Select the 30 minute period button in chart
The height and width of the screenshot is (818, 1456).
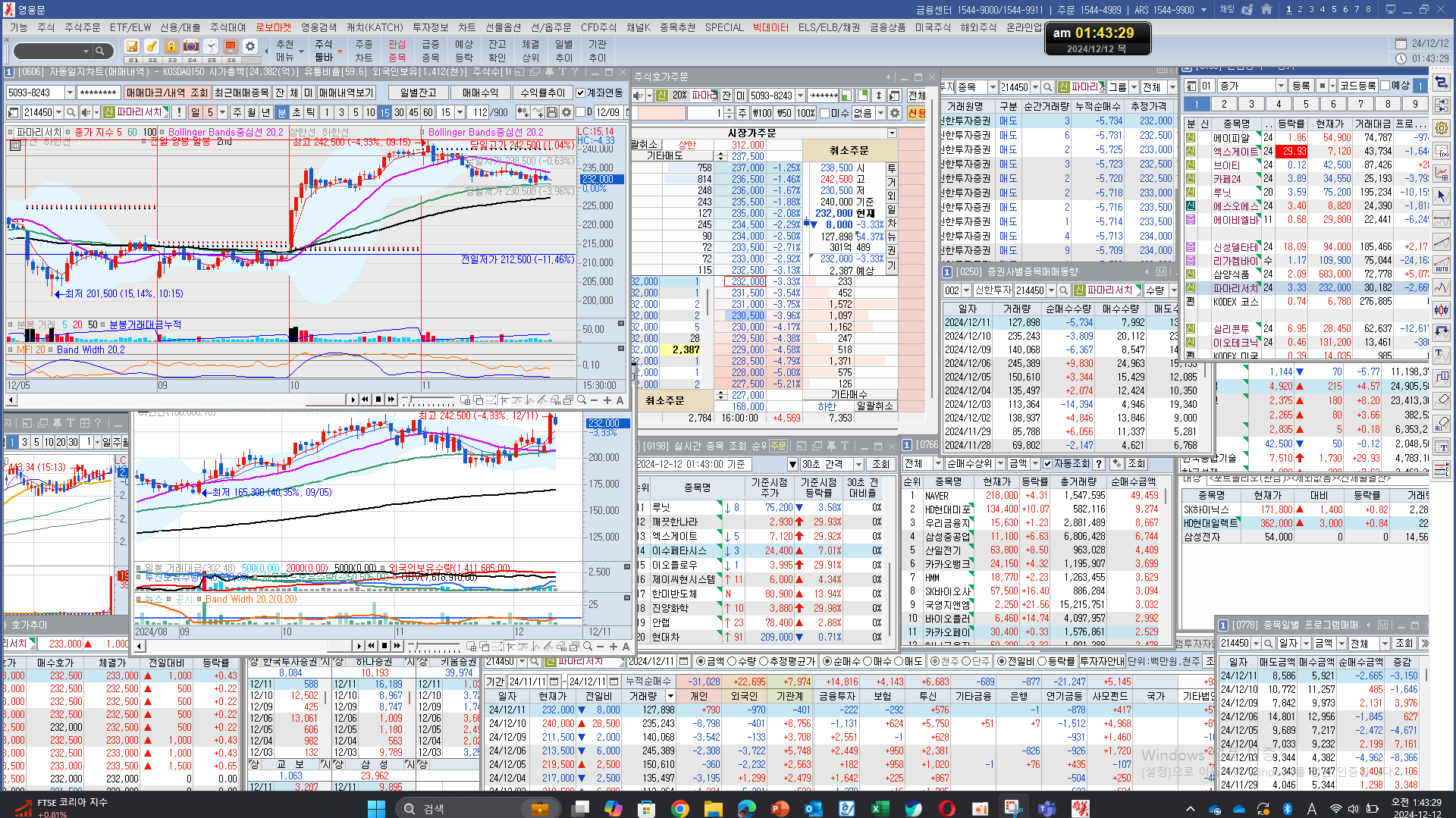[x=399, y=112]
